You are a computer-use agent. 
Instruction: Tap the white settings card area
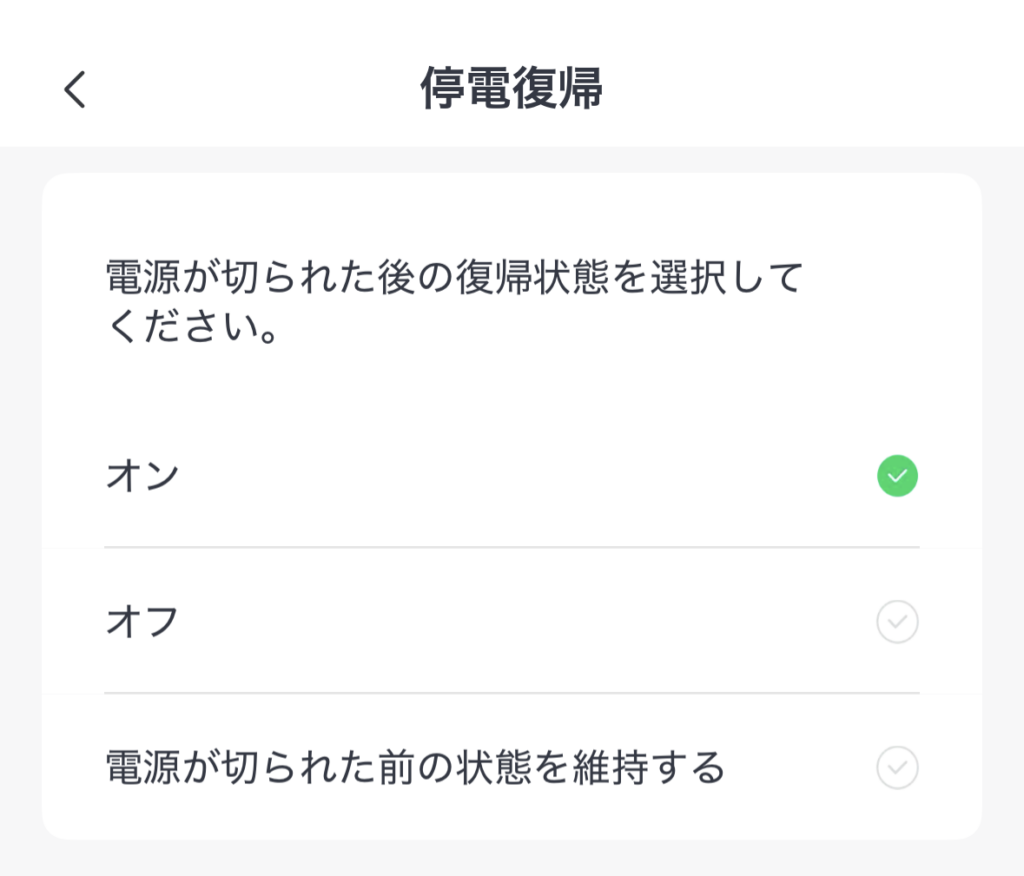point(512,390)
